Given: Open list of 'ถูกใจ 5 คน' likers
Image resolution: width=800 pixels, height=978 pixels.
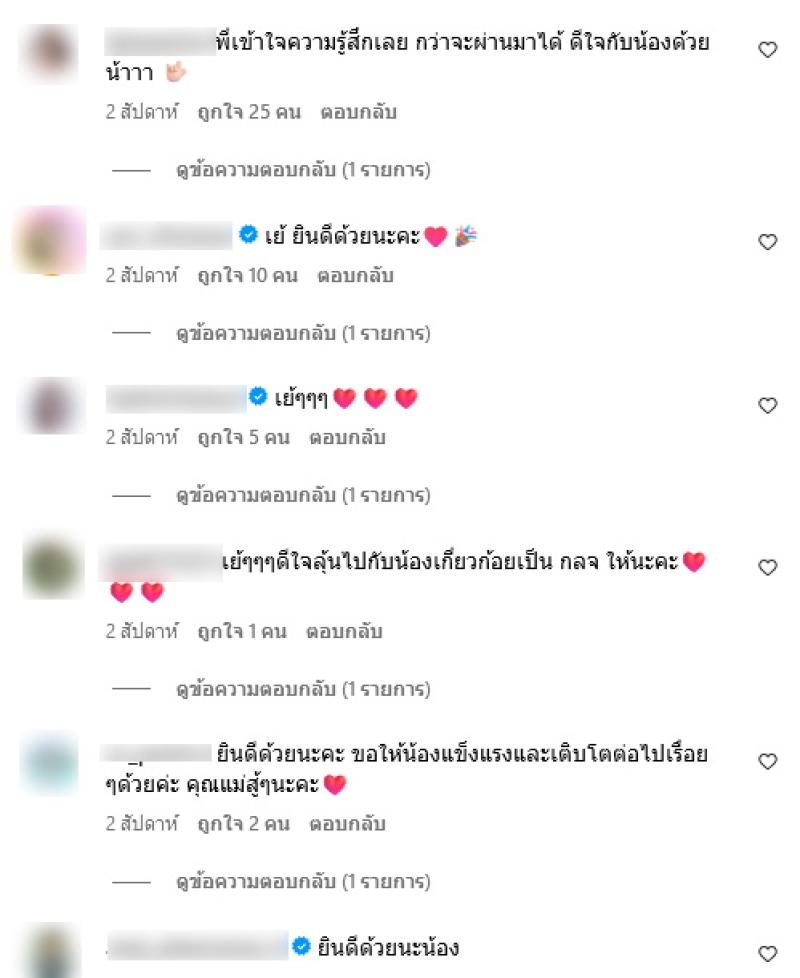Looking at the screenshot, I should pos(244,438).
